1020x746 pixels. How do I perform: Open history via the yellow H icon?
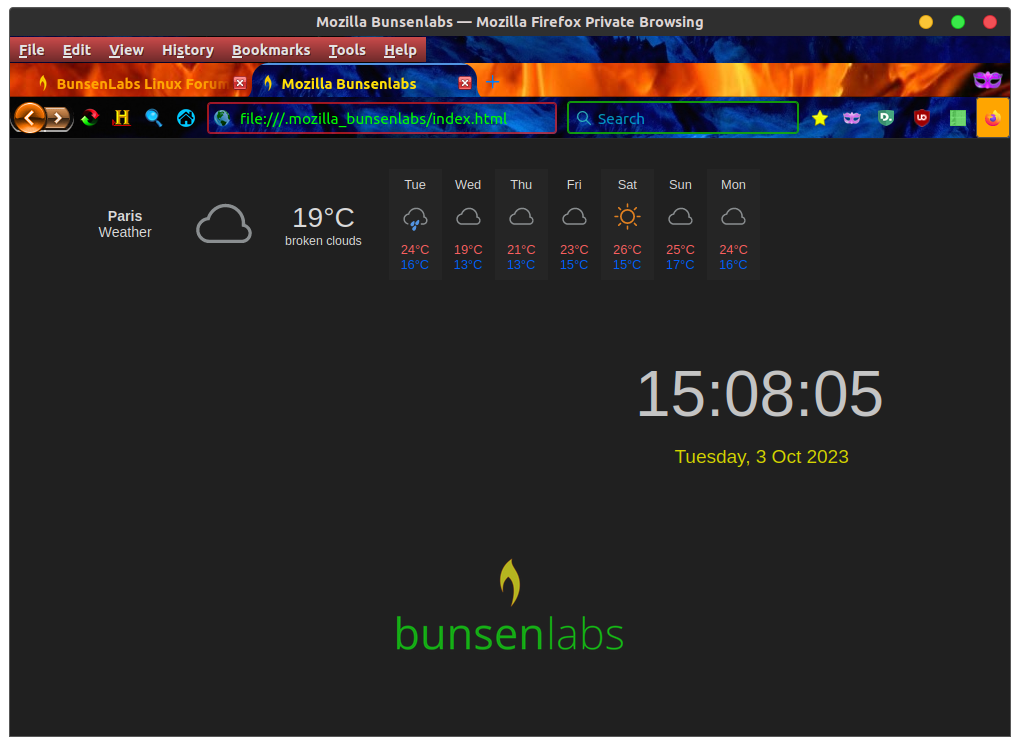pos(122,118)
